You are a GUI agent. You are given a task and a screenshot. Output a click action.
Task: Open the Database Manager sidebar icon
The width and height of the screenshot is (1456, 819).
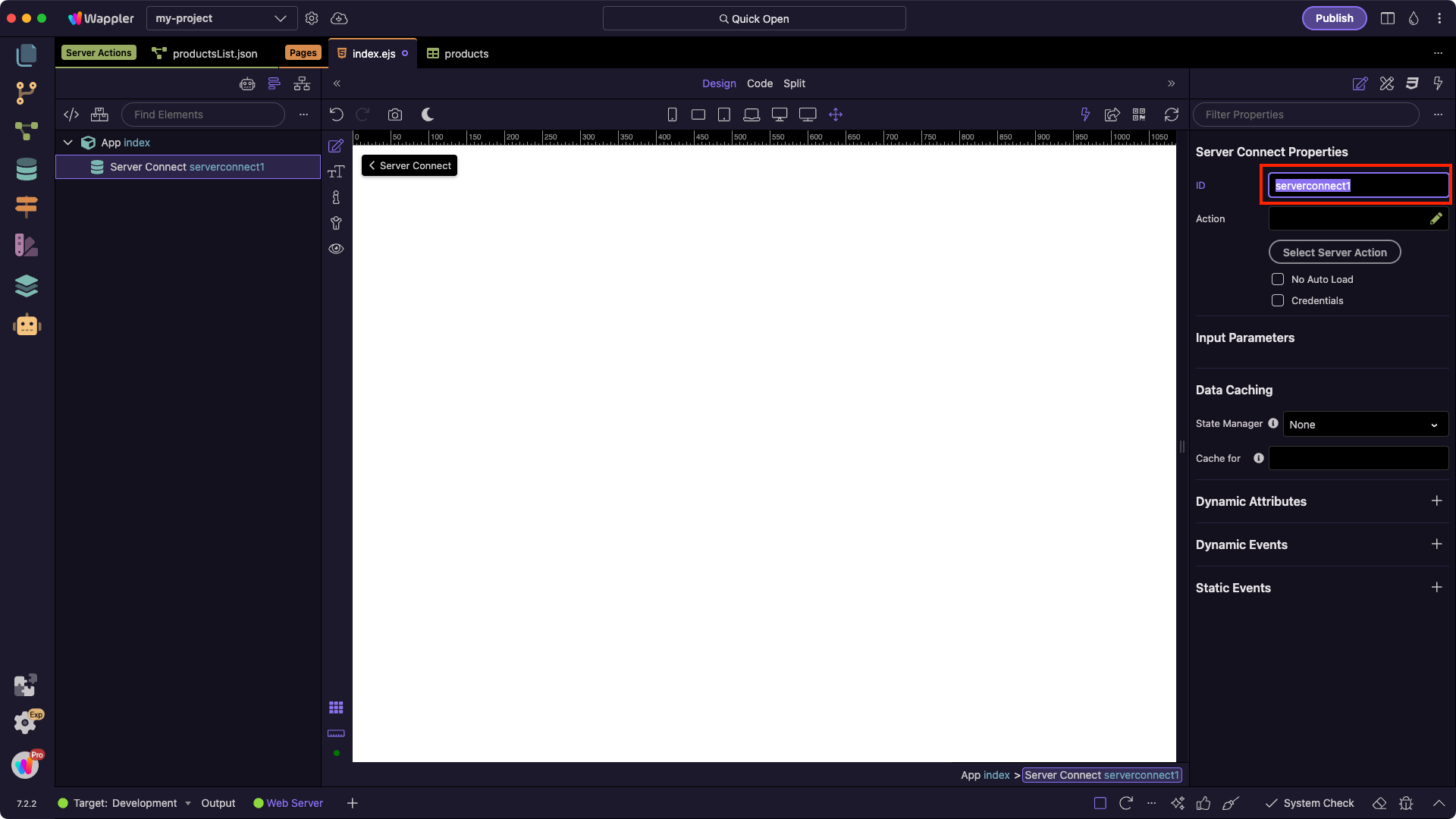pyautogui.click(x=27, y=169)
